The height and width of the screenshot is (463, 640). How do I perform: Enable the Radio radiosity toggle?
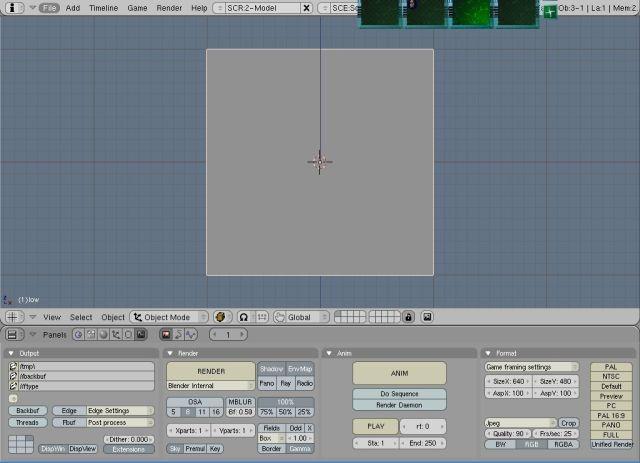coord(304,383)
